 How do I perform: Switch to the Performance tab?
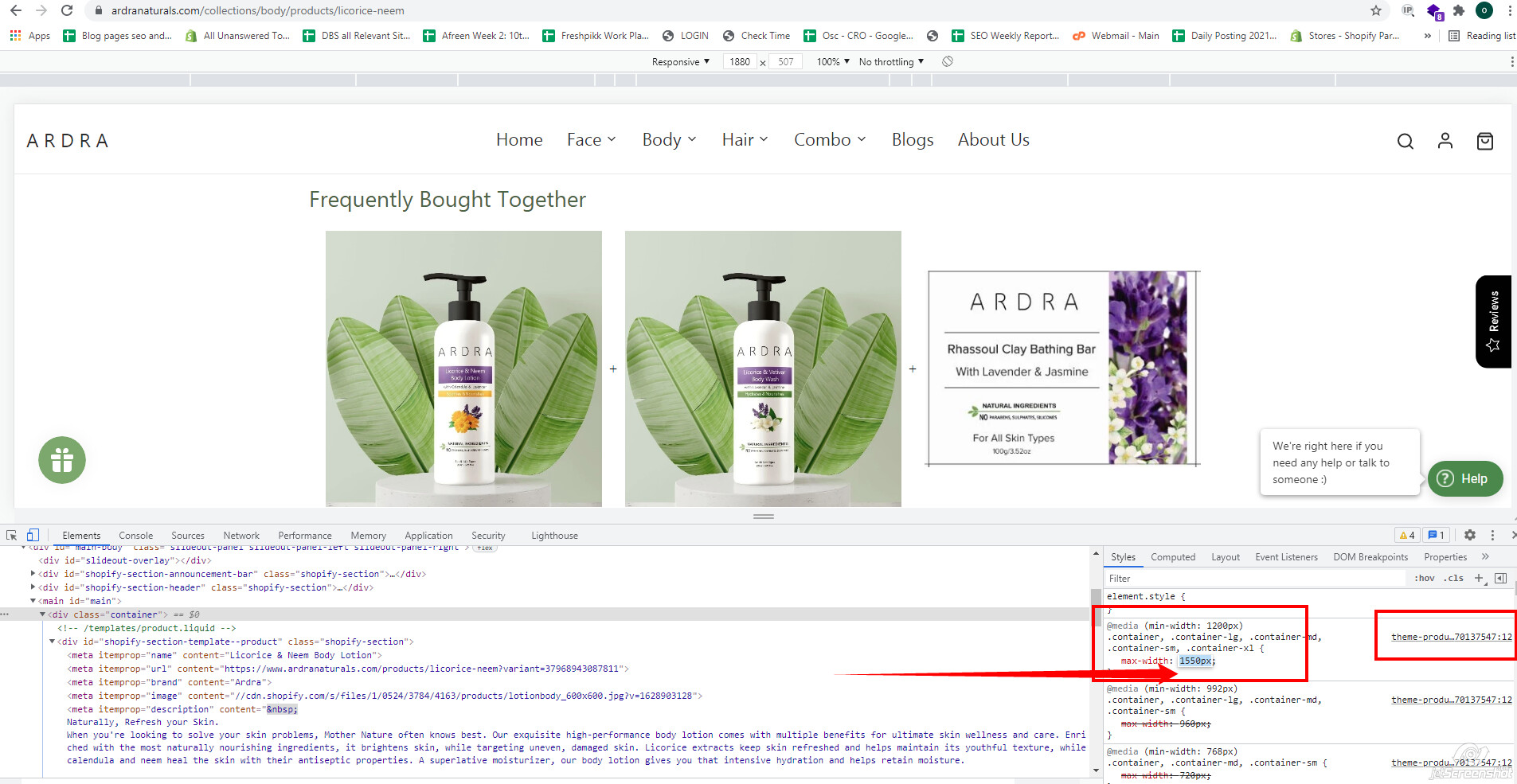[x=305, y=536]
